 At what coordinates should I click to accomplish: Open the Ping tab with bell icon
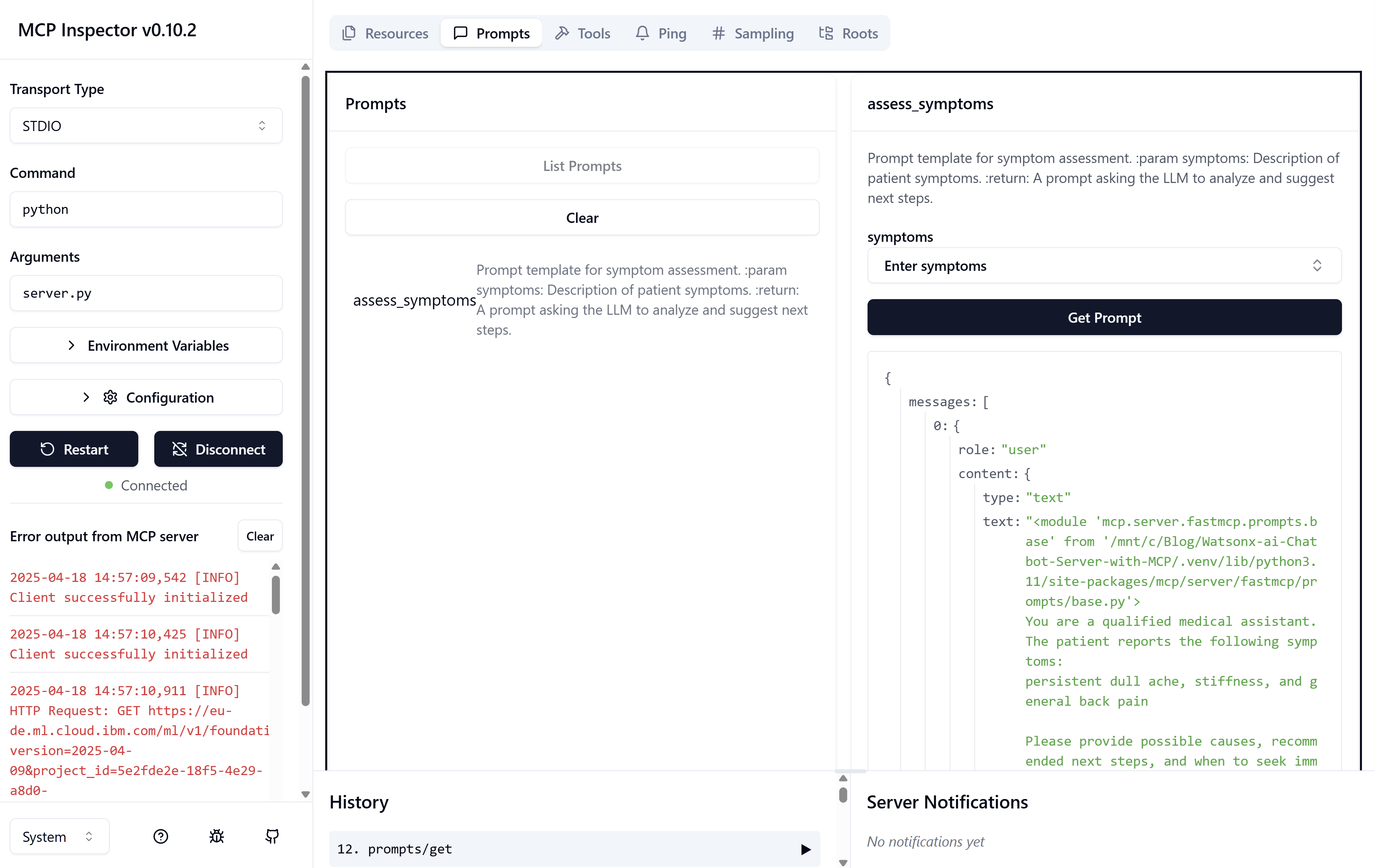click(x=661, y=33)
